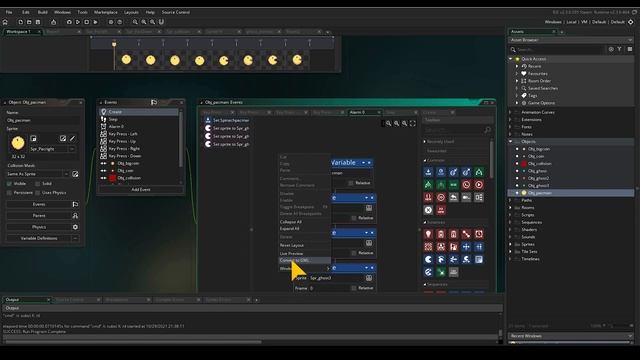
Task: Expand the Rooms folder in Asset Browser
Action: coord(511,208)
